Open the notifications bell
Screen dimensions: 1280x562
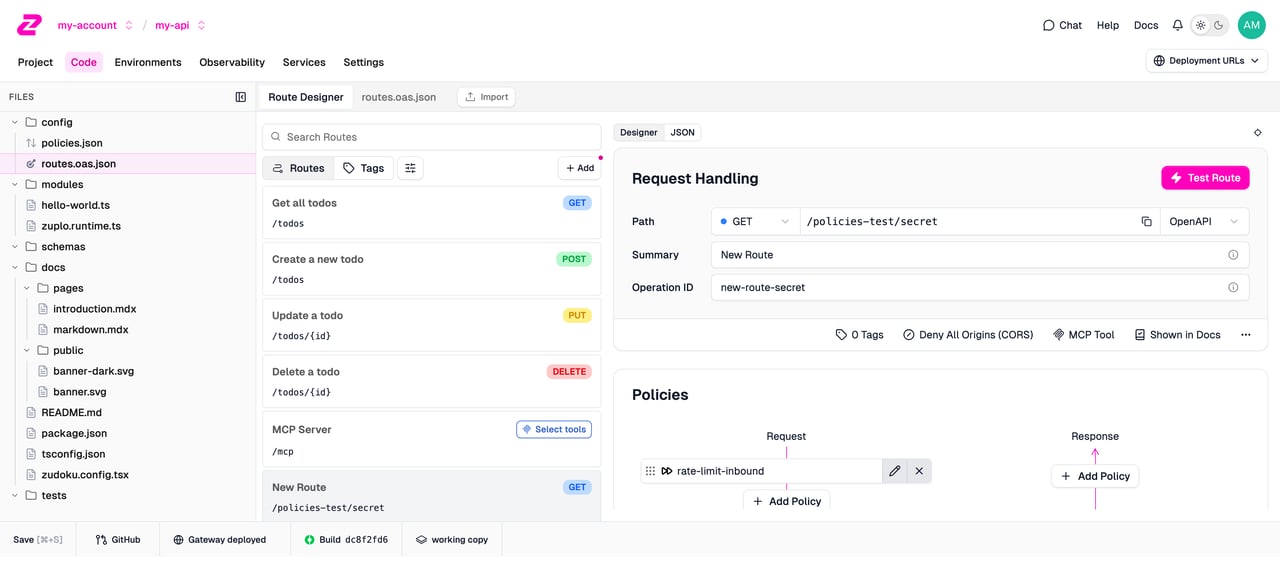[x=1177, y=25]
